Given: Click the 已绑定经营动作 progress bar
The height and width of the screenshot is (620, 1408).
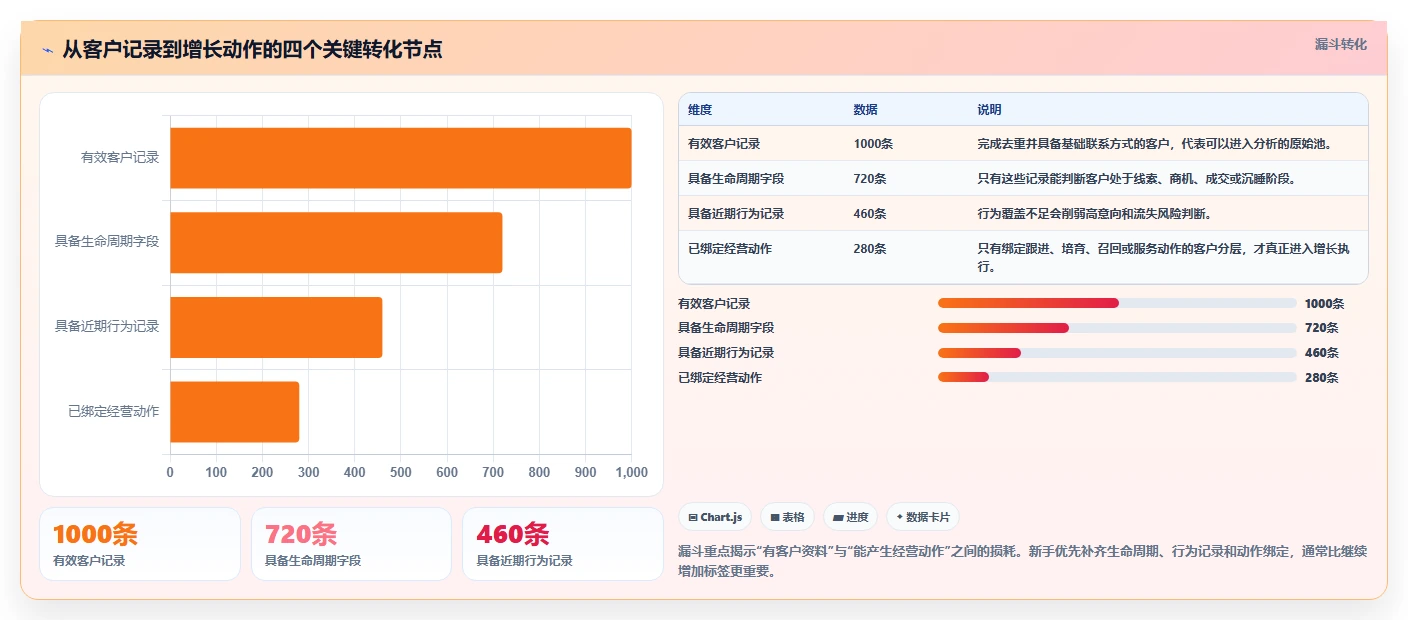Looking at the screenshot, I should [x=1117, y=377].
